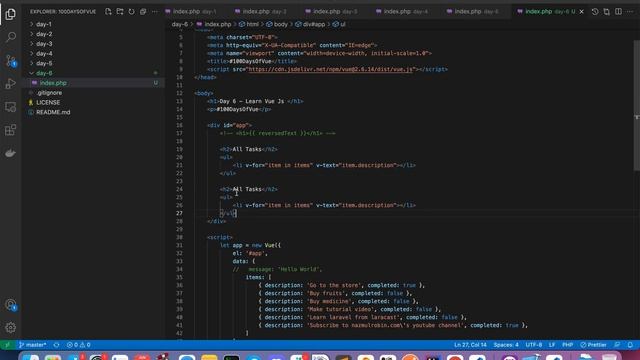Open changes icon in editor toolbar

tap(607, 11)
